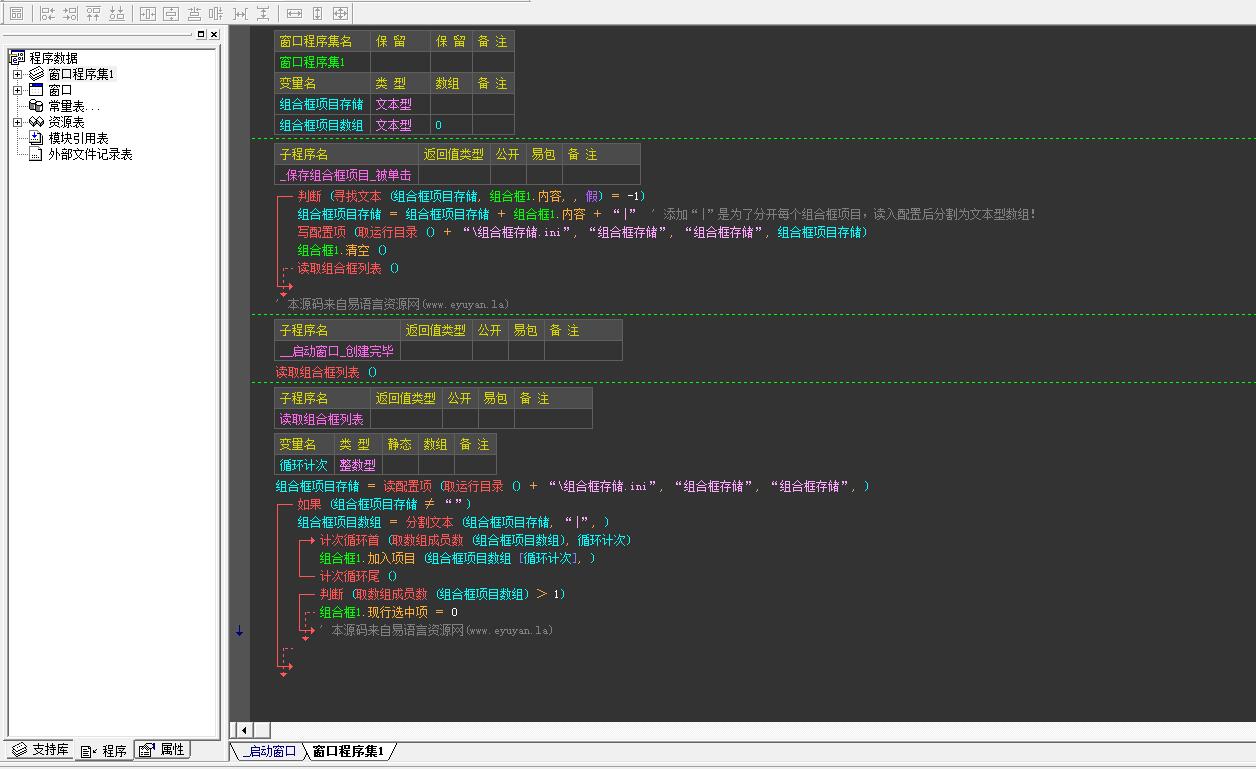Click horizontal scrollbar left arrow
This screenshot has width=1256, height=769.
(243, 730)
